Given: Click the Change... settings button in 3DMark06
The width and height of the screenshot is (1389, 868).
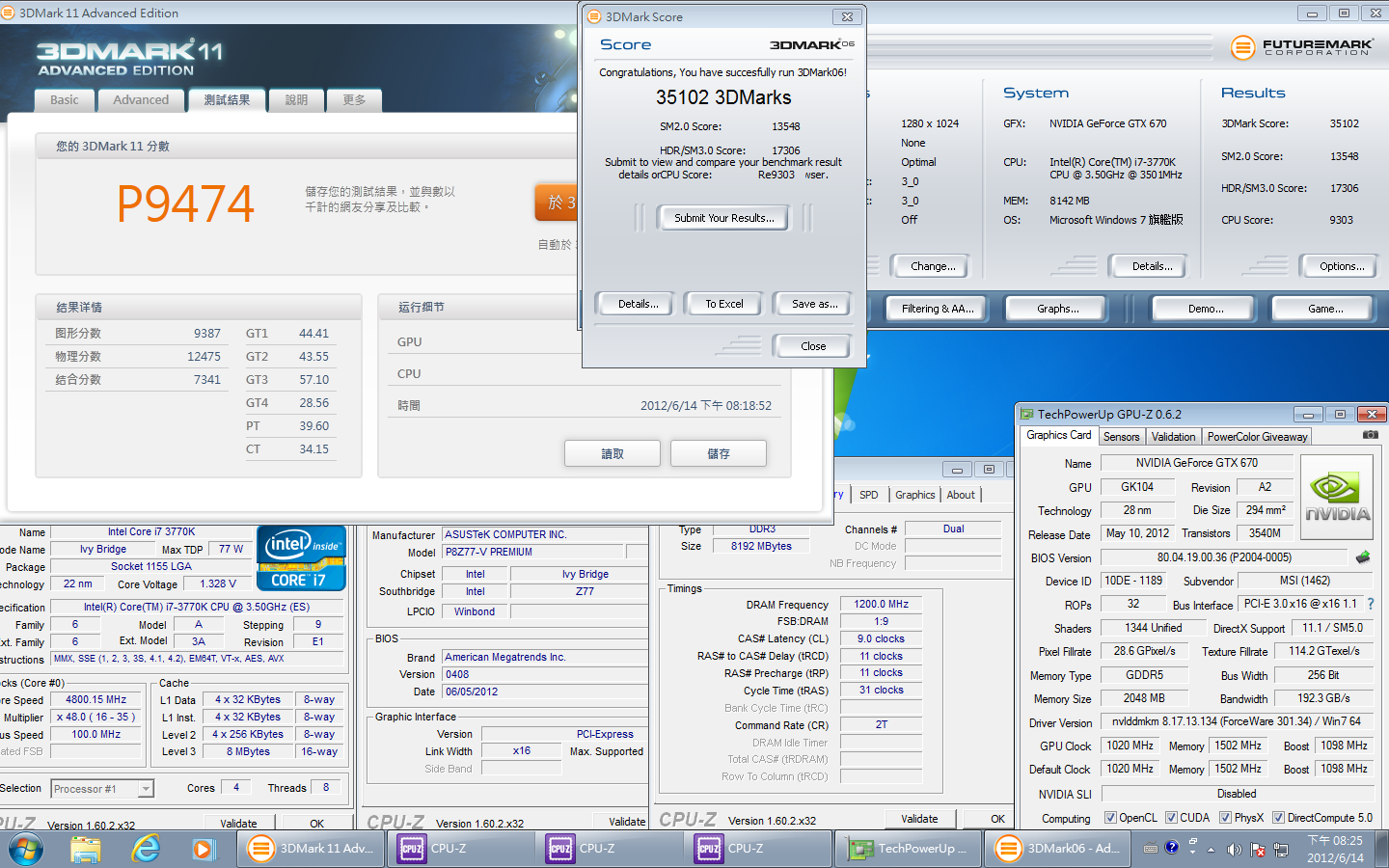Looking at the screenshot, I should point(933,266).
